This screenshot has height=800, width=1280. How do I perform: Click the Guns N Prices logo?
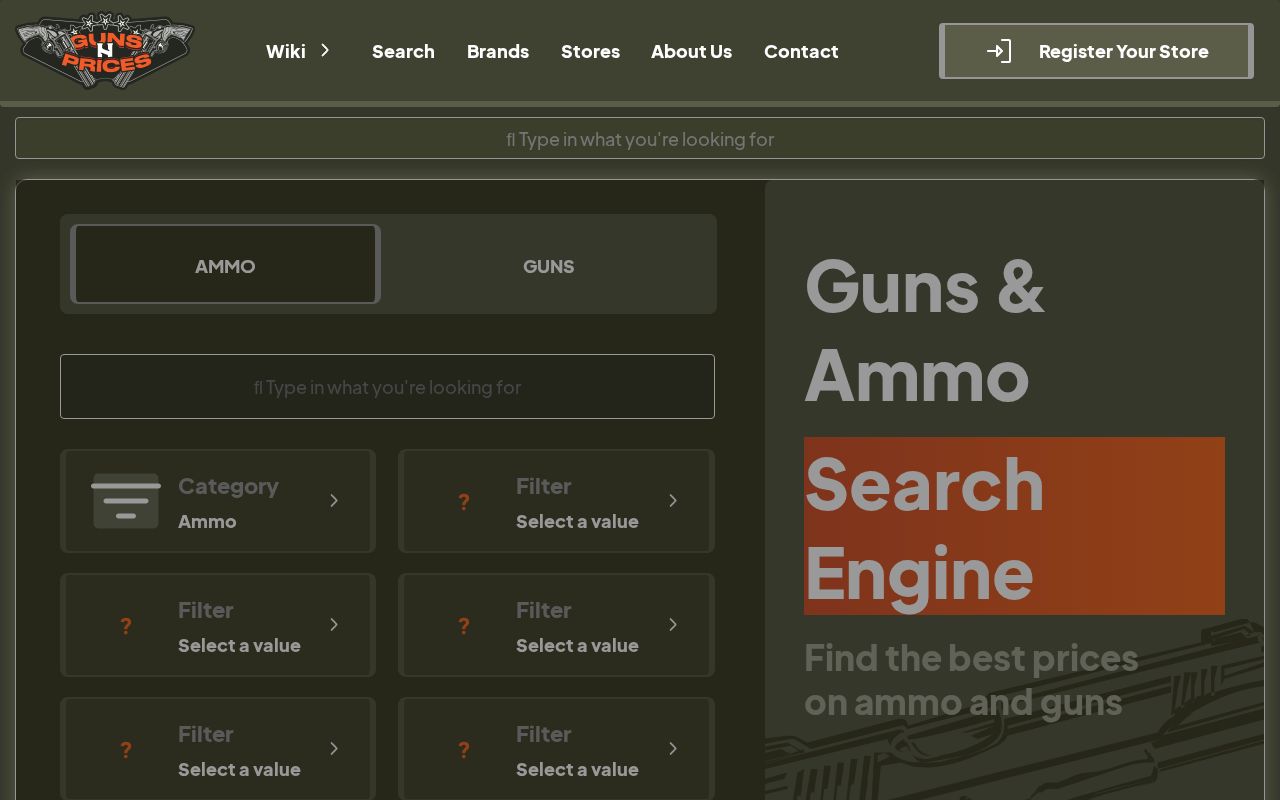tap(105, 50)
